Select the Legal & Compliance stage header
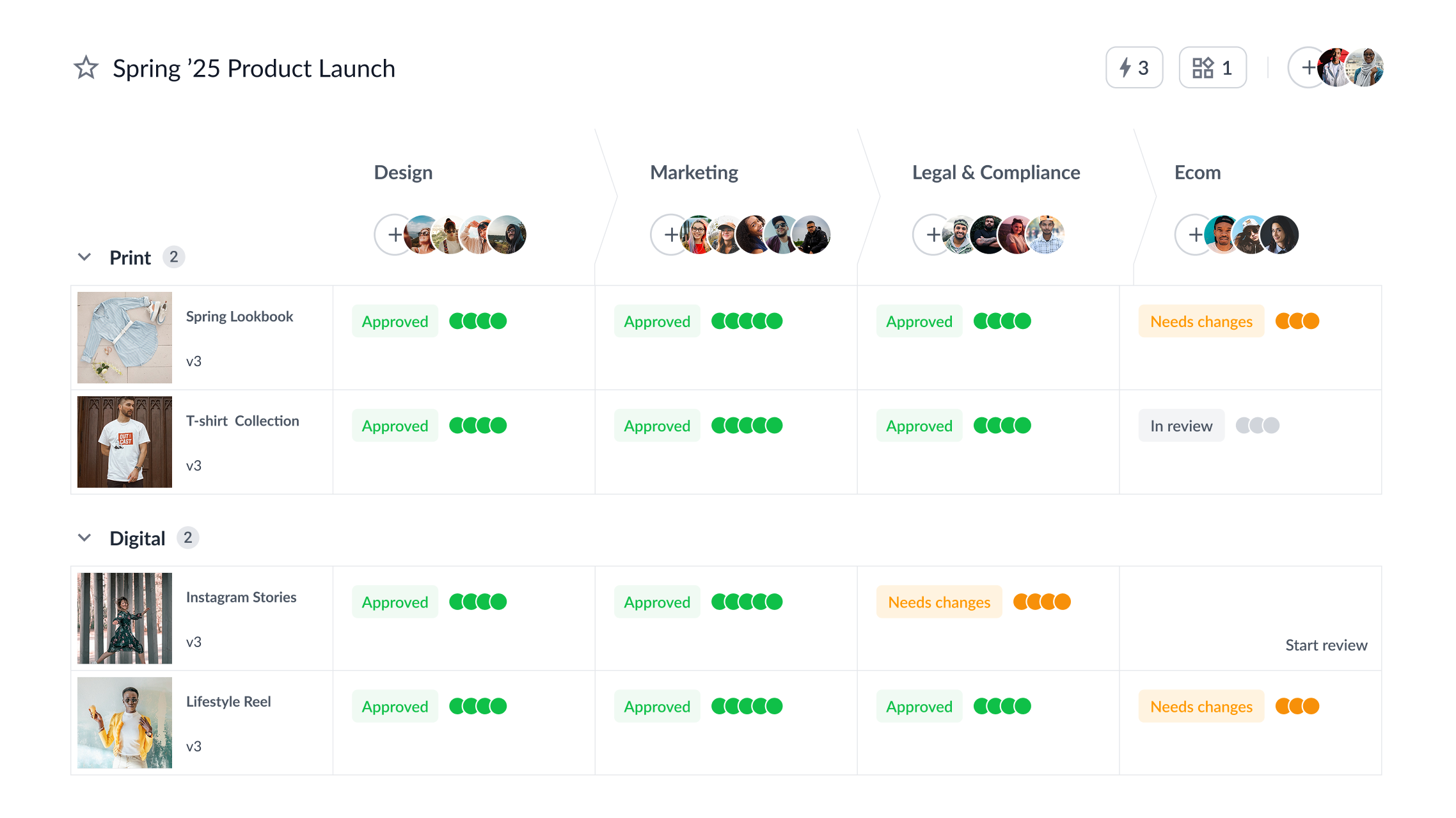Screen dimensions: 1456x818 click(995, 173)
